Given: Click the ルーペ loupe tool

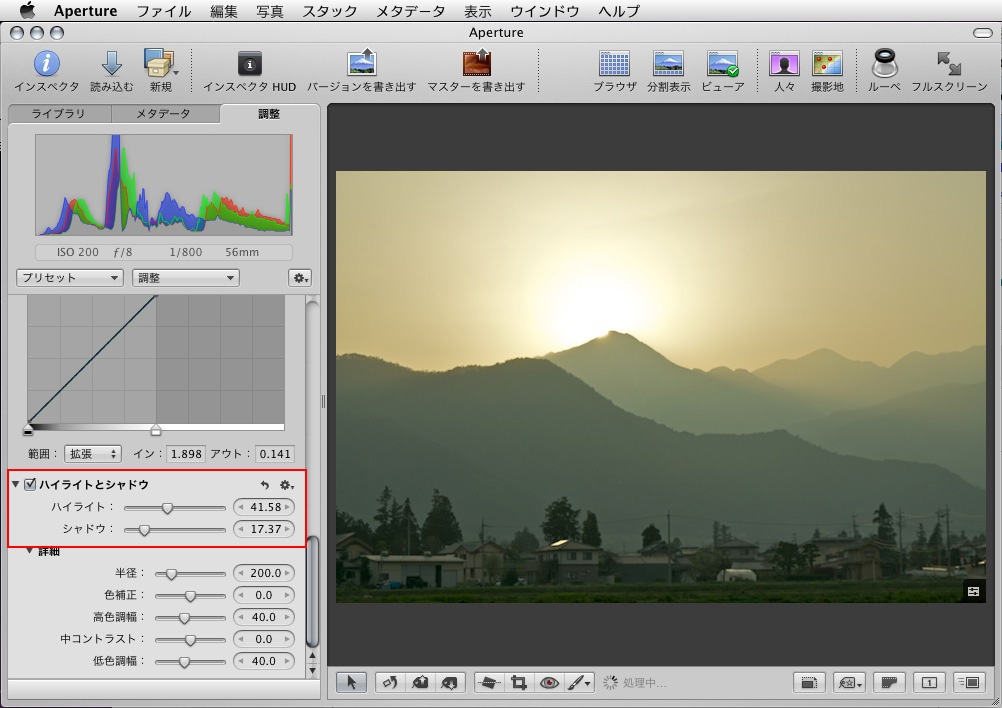Looking at the screenshot, I should 884,64.
